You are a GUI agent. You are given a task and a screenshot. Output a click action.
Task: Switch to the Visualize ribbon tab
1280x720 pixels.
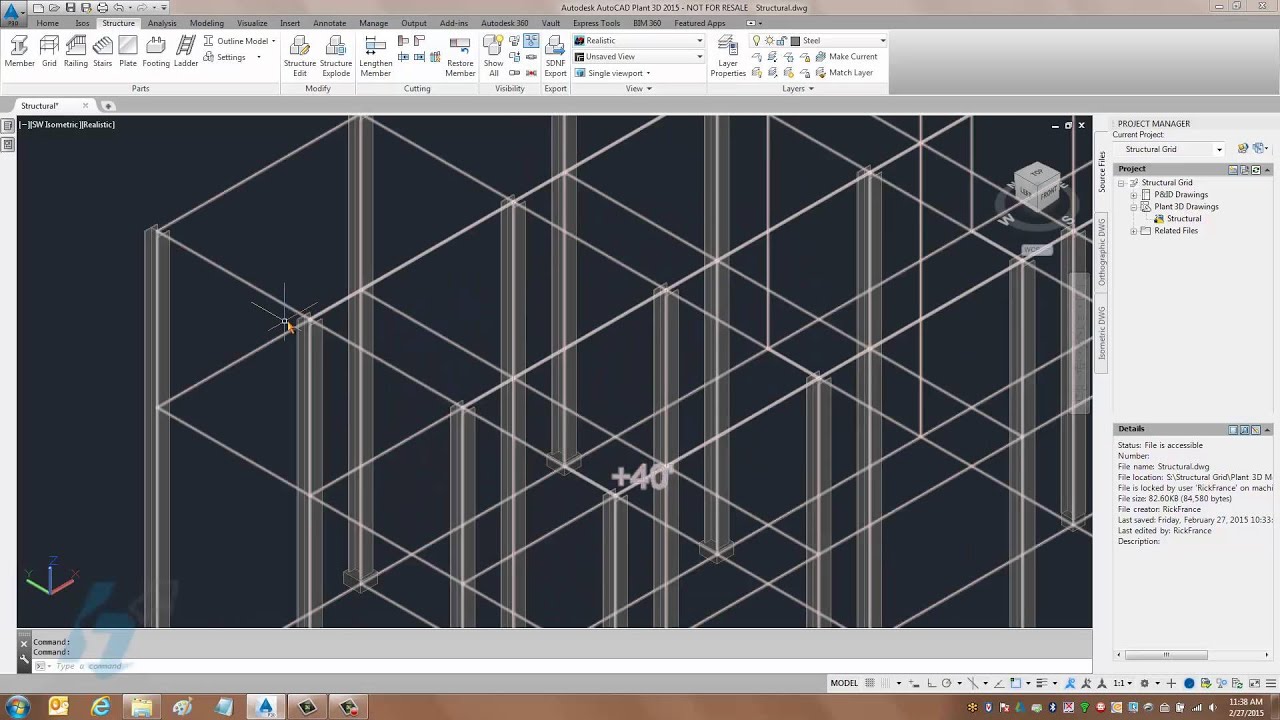[252, 23]
